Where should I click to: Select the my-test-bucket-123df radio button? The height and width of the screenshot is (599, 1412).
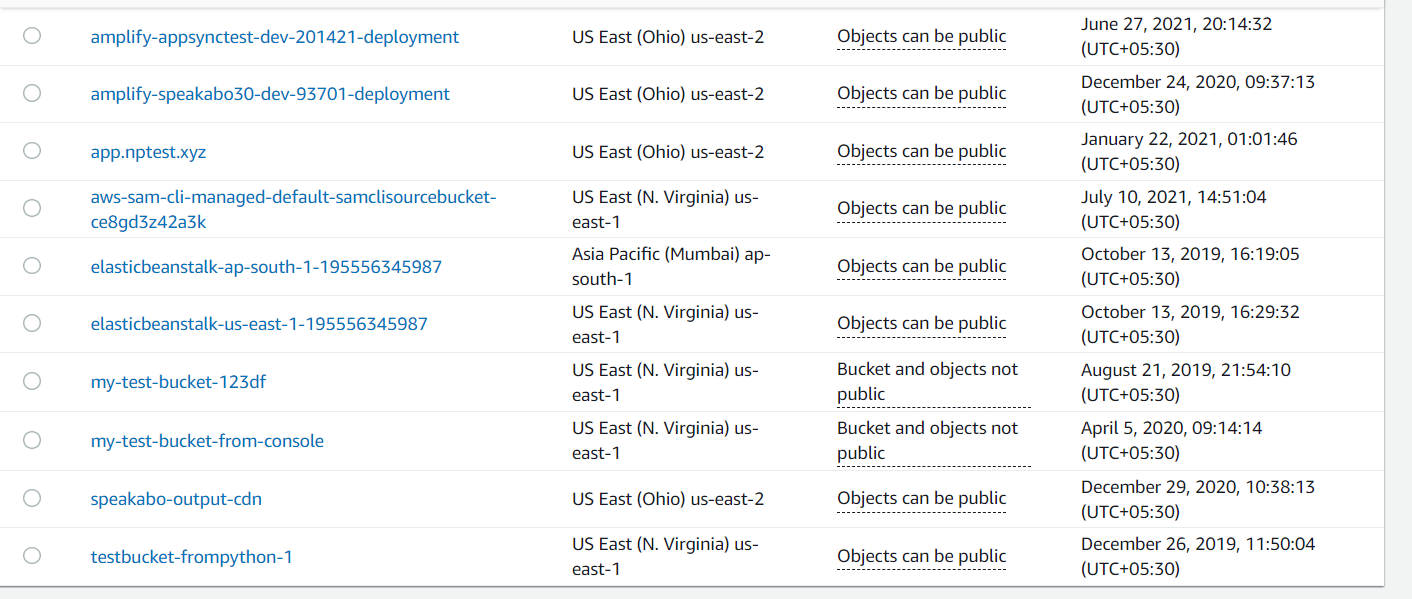click(32, 381)
